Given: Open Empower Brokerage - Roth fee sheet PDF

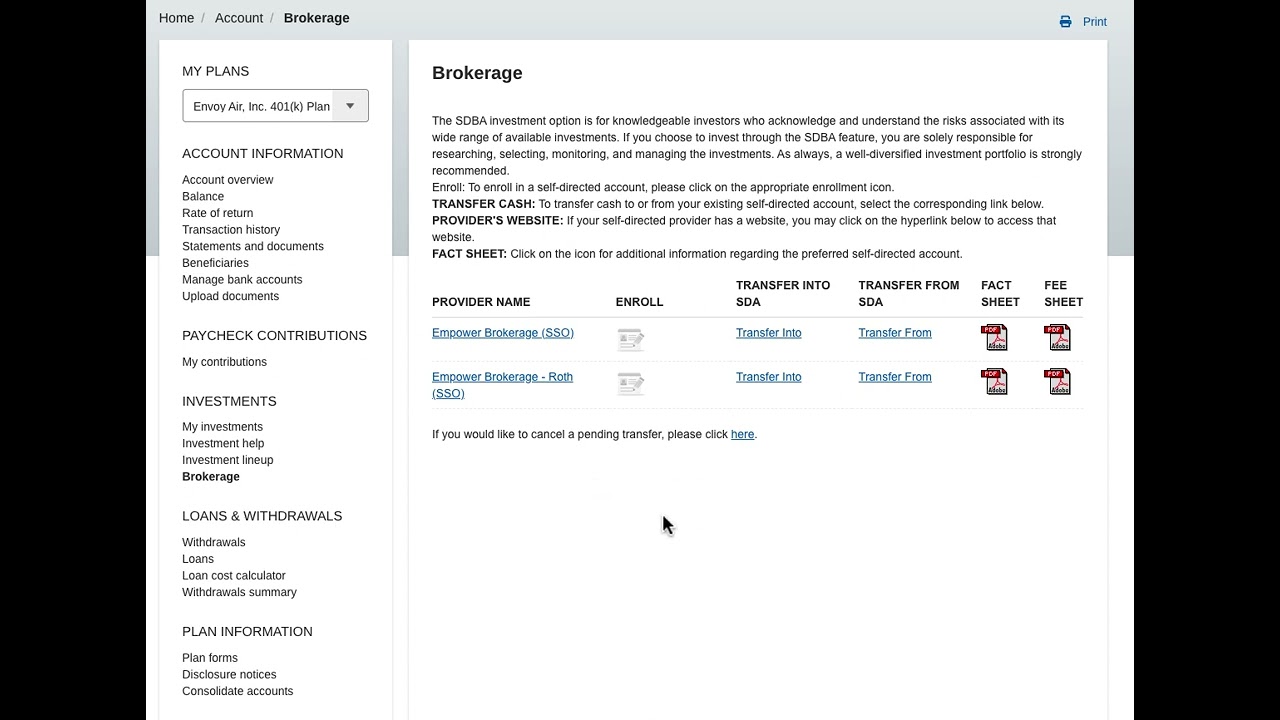Looking at the screenshot, I should coord(1057,382).
